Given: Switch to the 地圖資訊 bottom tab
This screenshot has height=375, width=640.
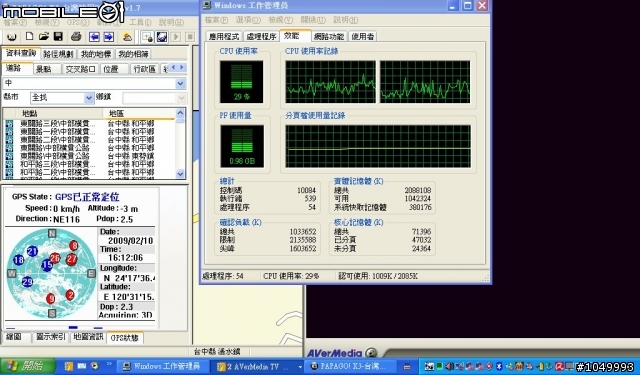Looking at the screenshot, I should 88,337.
